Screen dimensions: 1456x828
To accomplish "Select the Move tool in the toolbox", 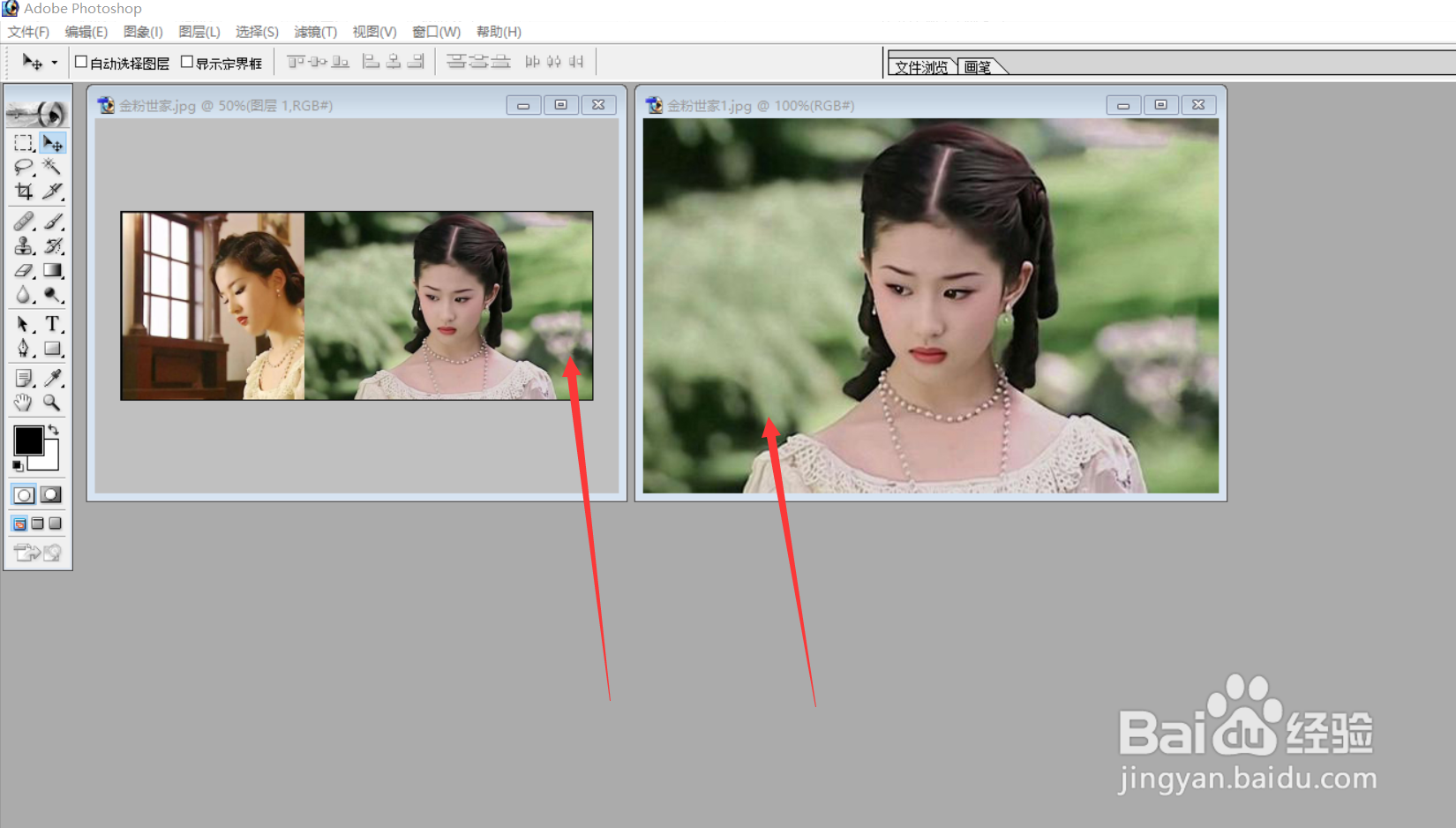I will click(x=52, y=143).
